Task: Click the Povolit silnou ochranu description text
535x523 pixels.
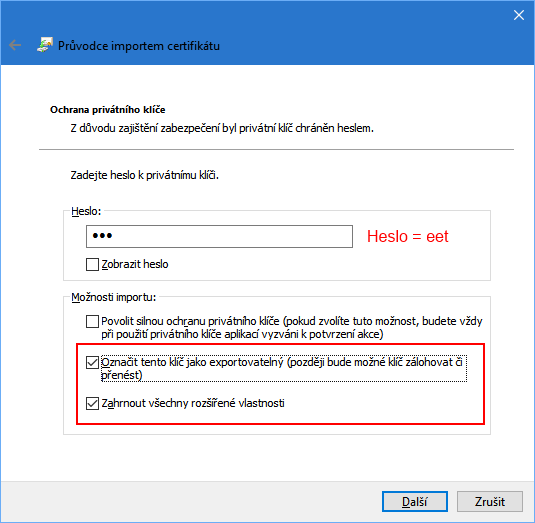Action: [292, 328]
